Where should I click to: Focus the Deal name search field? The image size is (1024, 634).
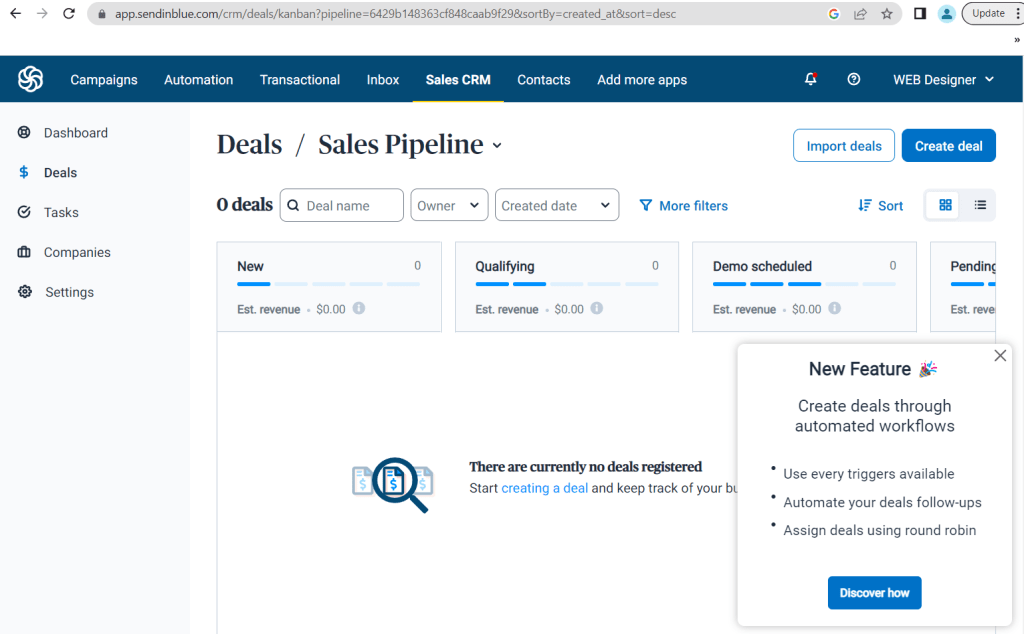[350, 205]
